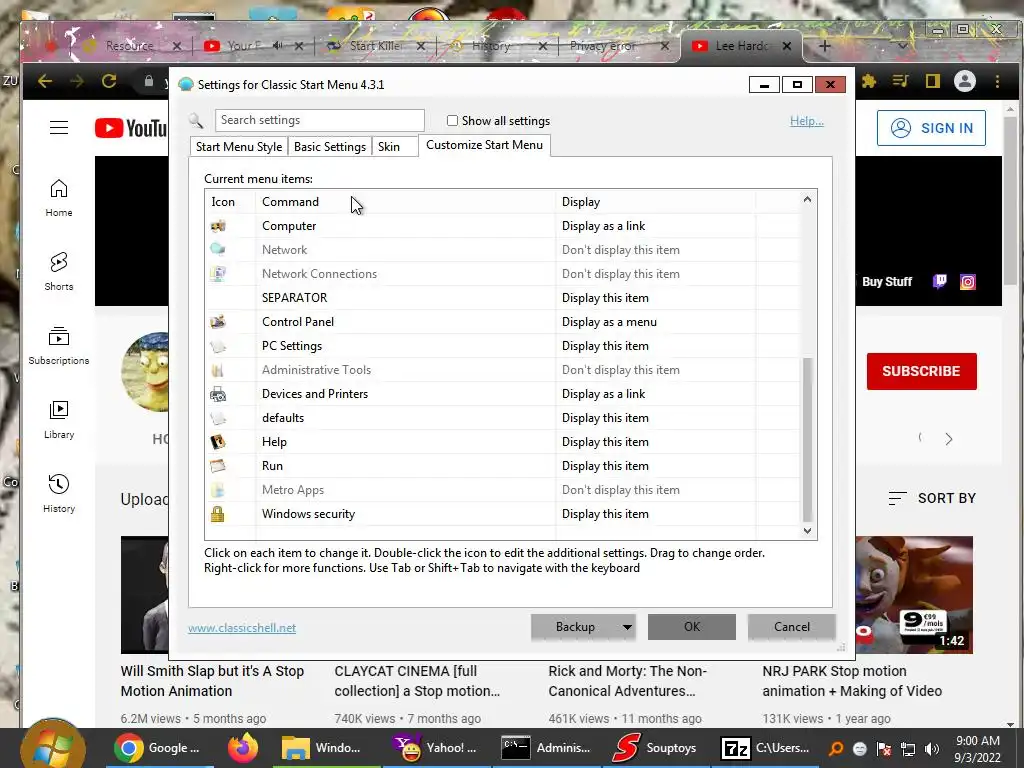Screen dimensions: 1024x768
Task: Click the Administrative Tools row icon
Action: tap(218, 370)
